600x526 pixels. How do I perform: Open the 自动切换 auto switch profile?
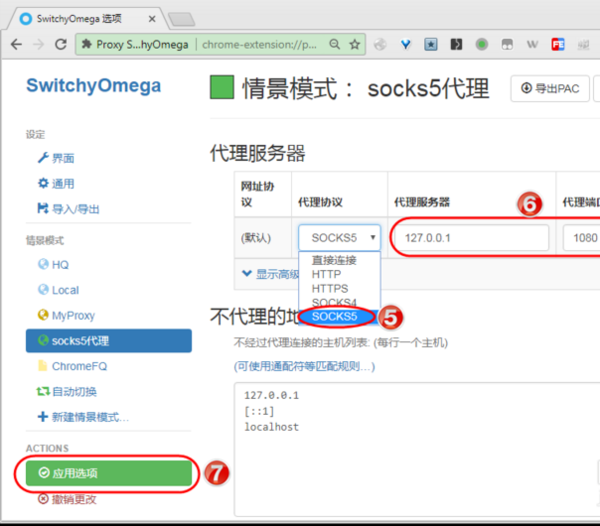[x=67, y=391]
